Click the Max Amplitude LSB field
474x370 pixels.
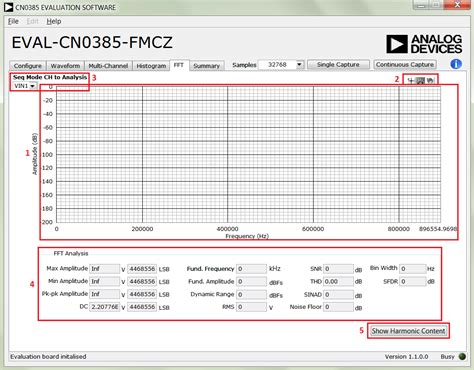click(142, 269)
